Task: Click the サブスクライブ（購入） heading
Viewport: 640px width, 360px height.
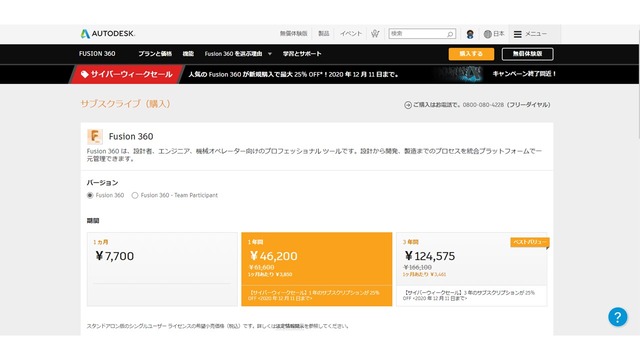Action: [x=125, y=104]
